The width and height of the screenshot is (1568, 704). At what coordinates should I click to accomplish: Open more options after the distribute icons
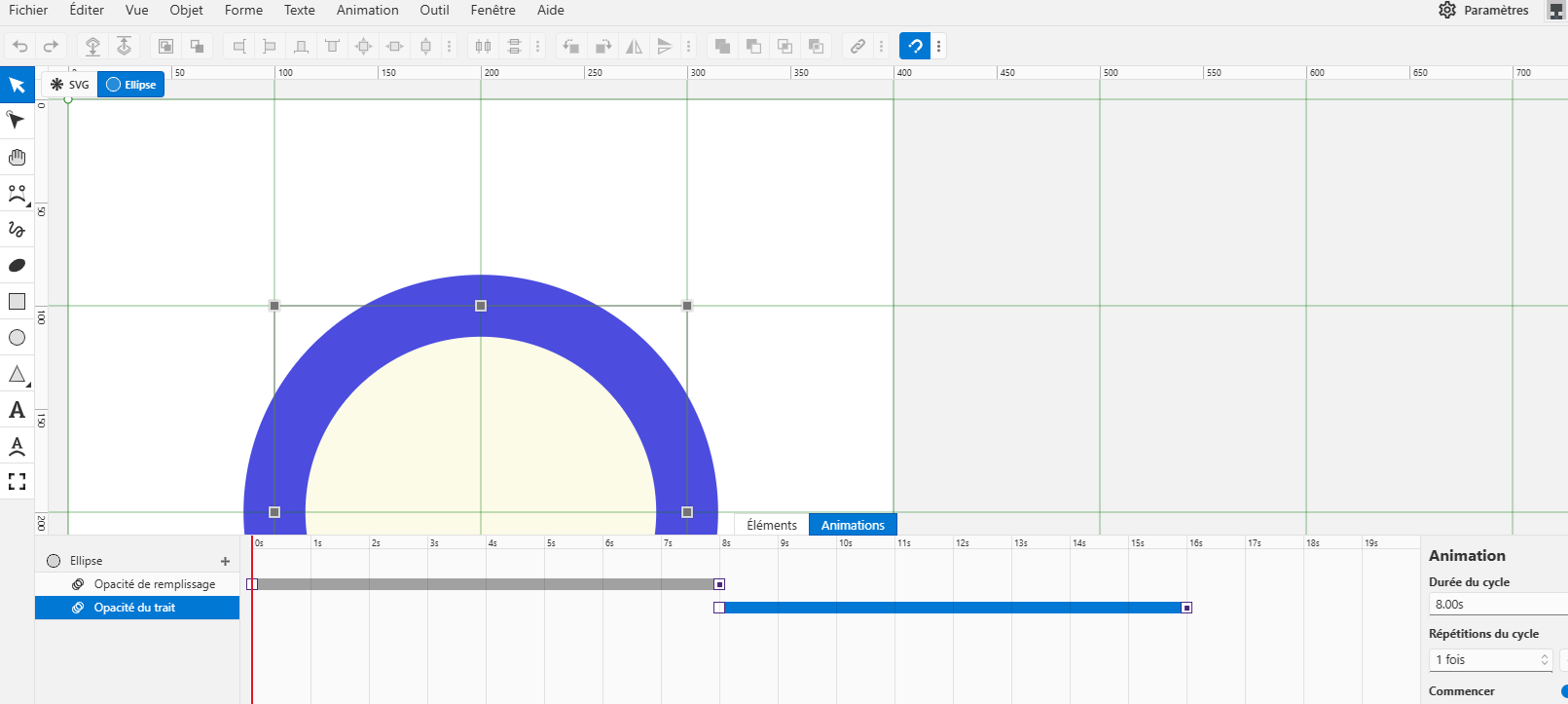(537, 46)
